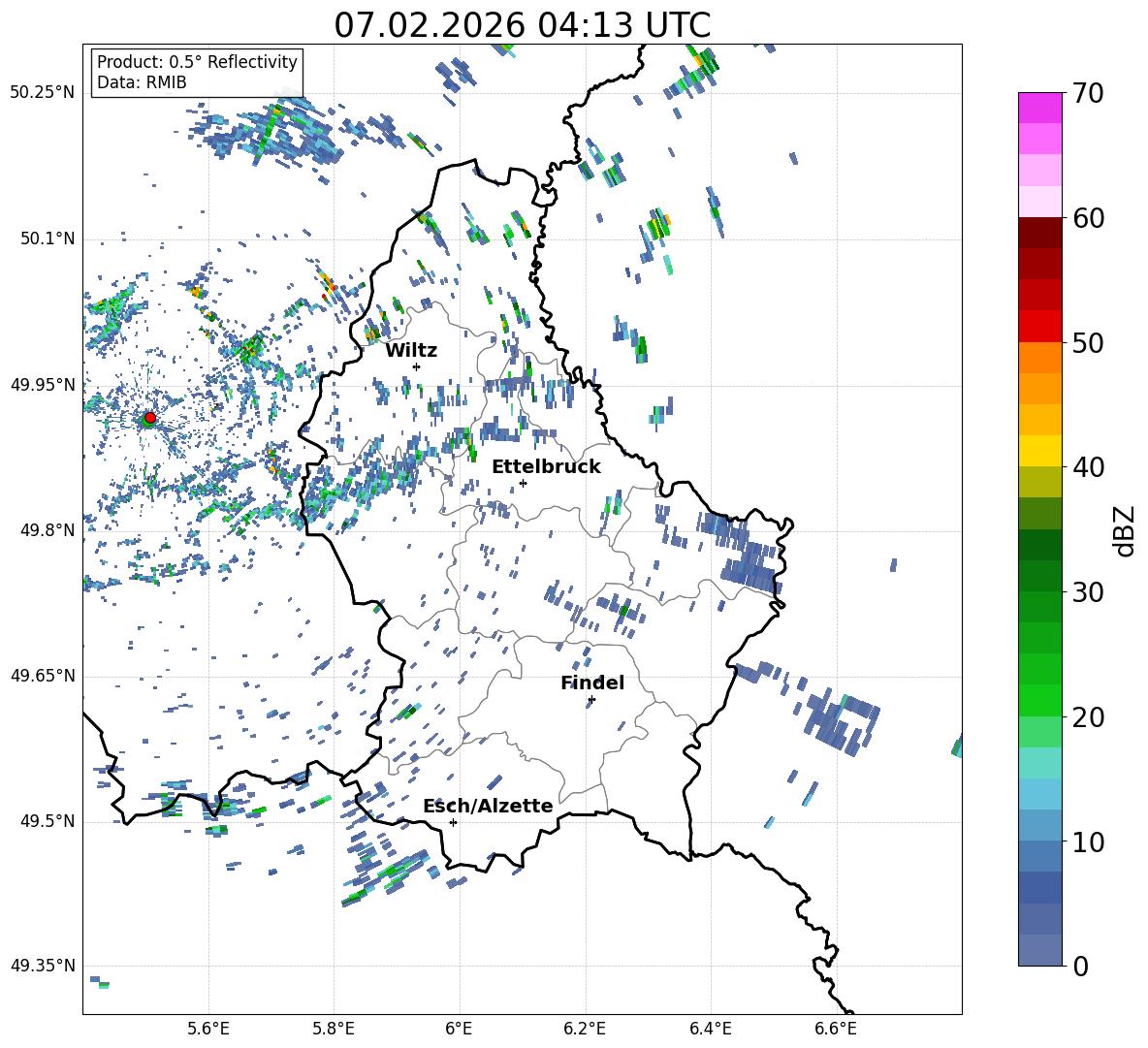Click the dBZ colorbar axis label
This screenshot has height=1048, width=1148.
pyautogui.click(x=1125, y=530)
